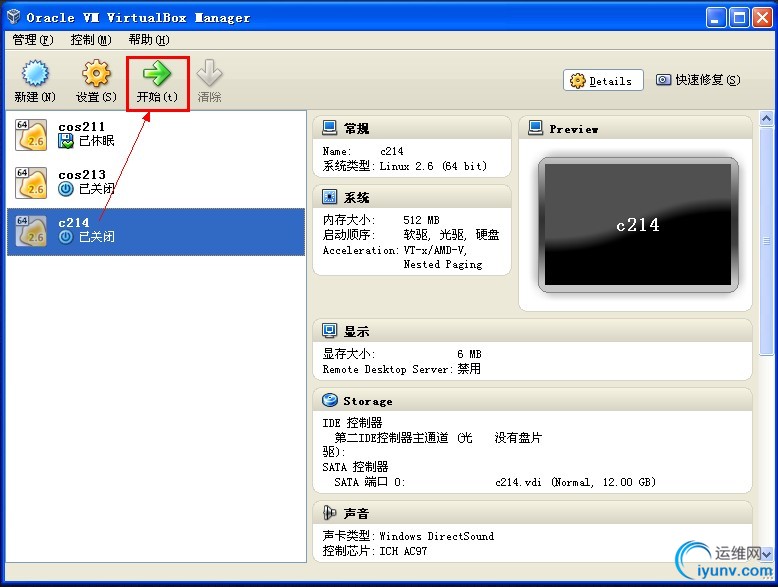Open the 常规 section header
Screen dimensions: 778x587
point(412,128)
